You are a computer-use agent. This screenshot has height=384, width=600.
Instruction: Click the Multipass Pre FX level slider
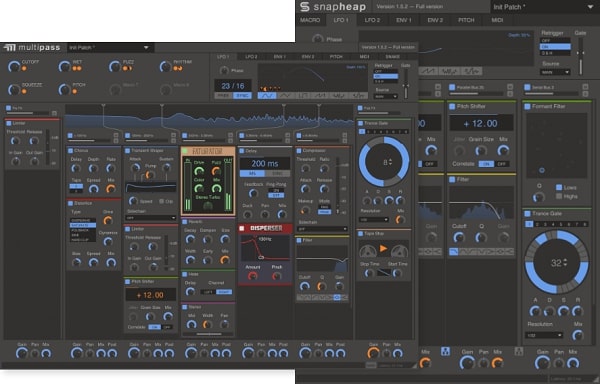point(27,113)
